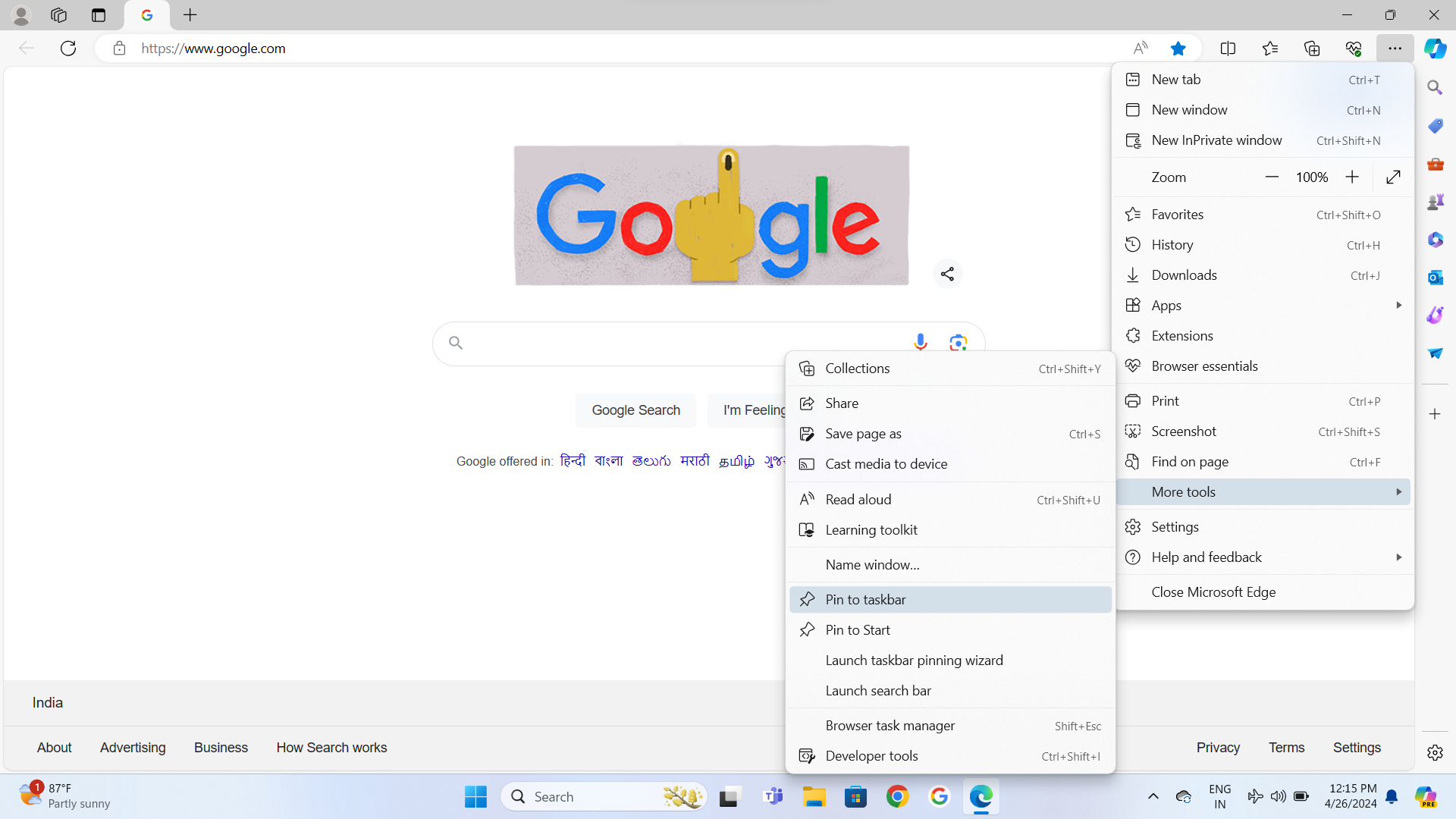The width and height of the screenshot is (1456, 819).
Task: Adjust Zoom level using minus button
Action: [x=1271, y=177]
